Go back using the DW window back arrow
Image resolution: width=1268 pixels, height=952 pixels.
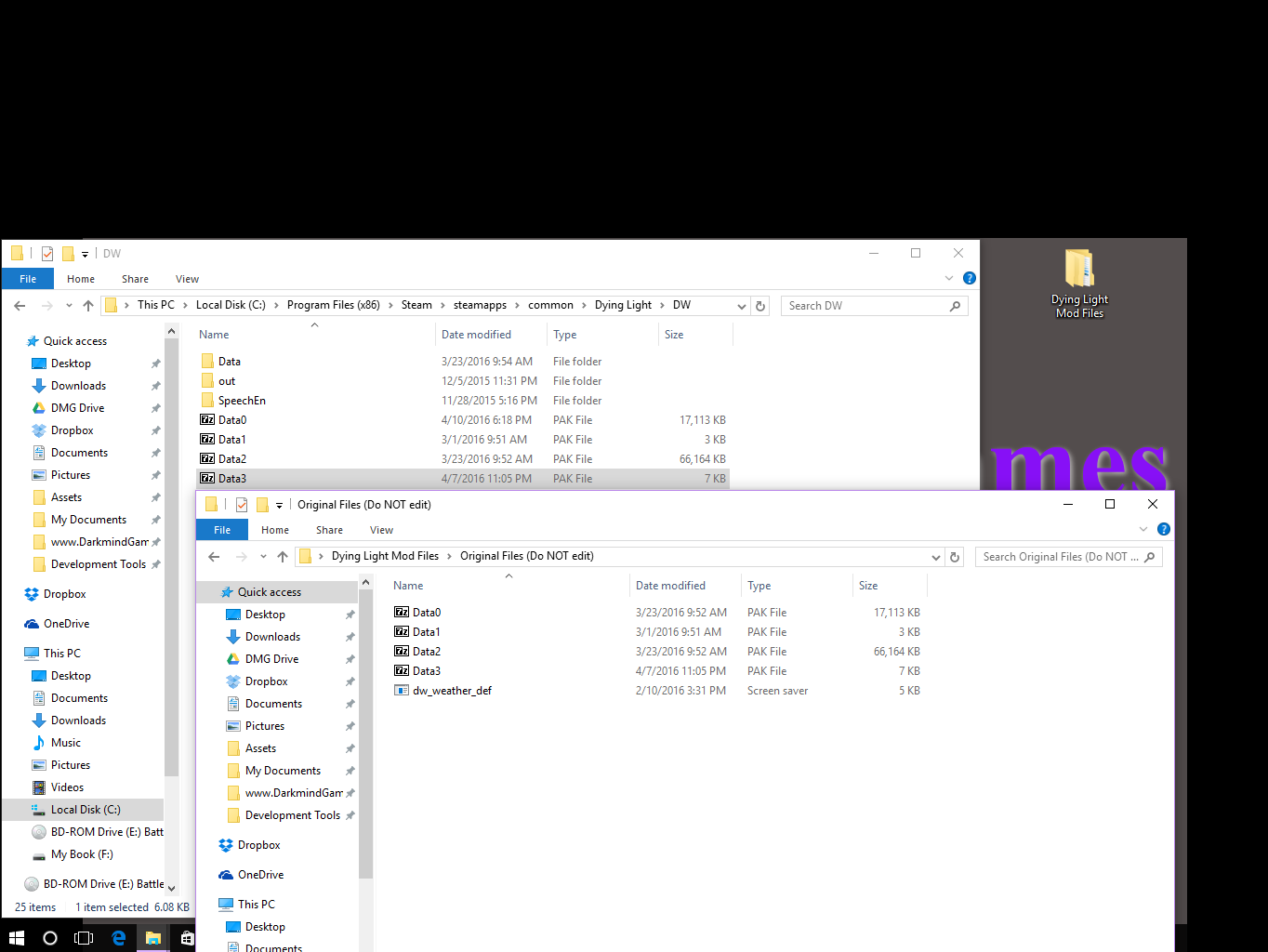coord(20,306)
